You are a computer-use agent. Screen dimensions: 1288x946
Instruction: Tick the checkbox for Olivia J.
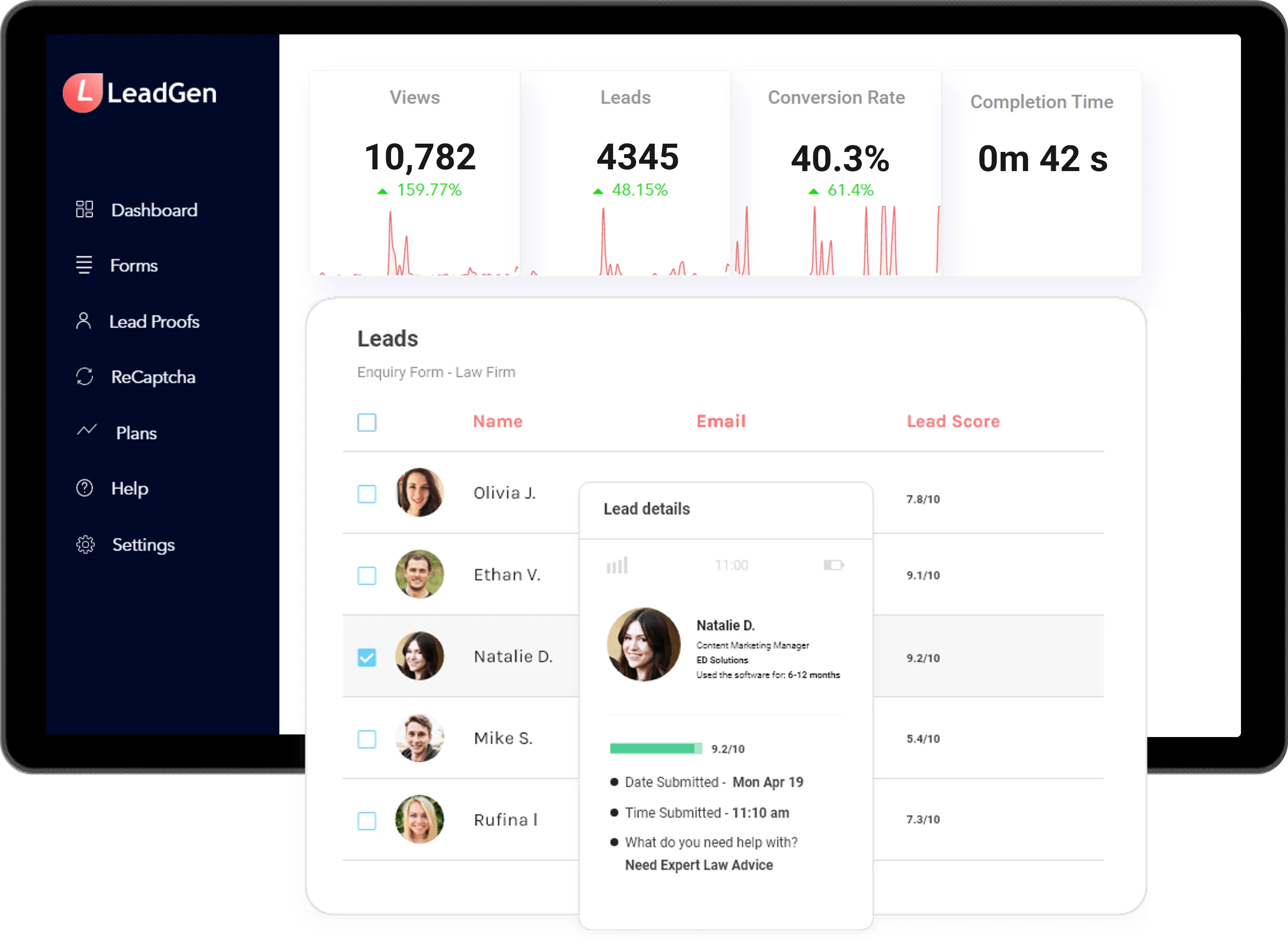pyautogui.click(x=367, y=494)
